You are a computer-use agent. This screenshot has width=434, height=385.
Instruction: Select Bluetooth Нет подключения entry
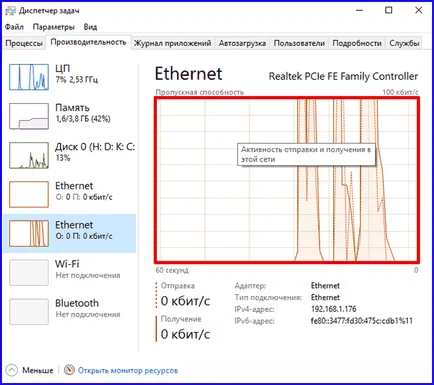coord(70,312)
